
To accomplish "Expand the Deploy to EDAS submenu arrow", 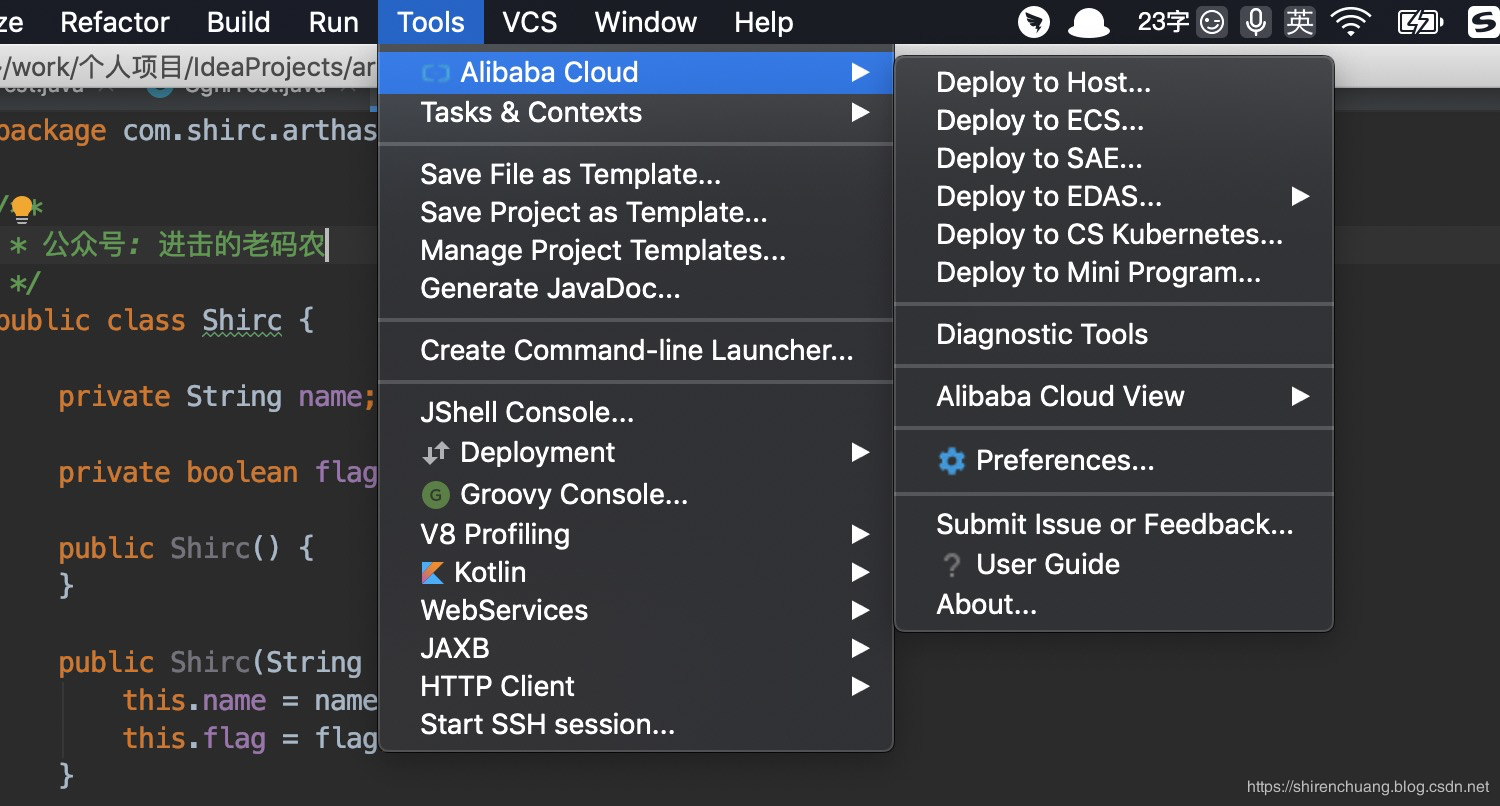I will click(1300, 196).
